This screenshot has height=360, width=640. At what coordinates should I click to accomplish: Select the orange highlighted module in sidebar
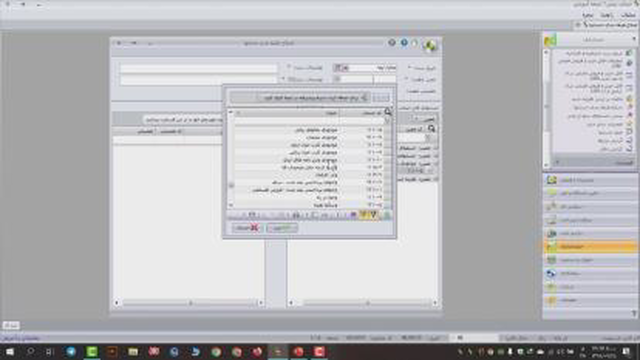(x=590, y=247)
